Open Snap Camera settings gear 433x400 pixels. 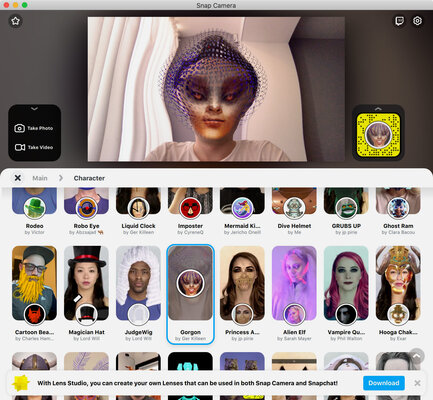[417, 21]
